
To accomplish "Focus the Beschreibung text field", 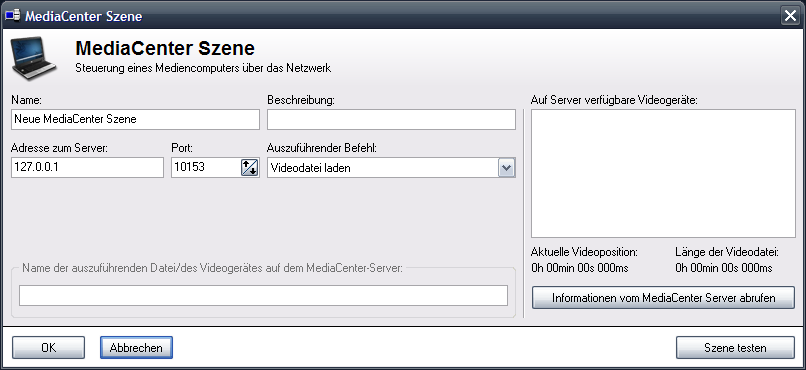I will point(391,119).
